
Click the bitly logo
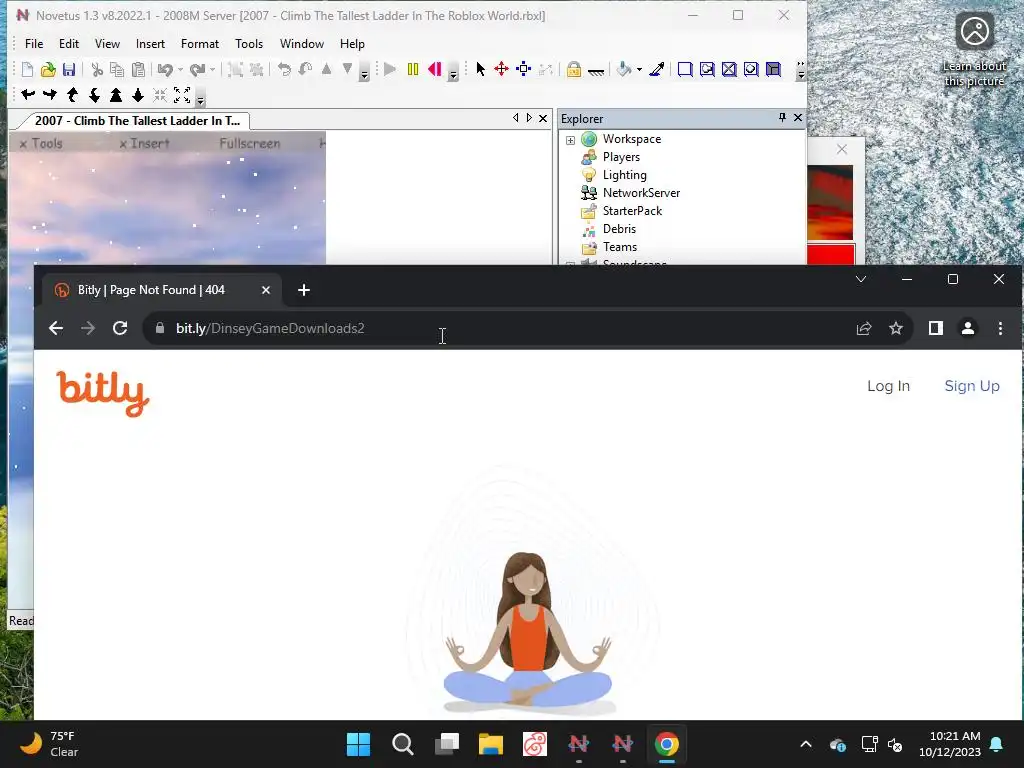(x=103, y=393)
